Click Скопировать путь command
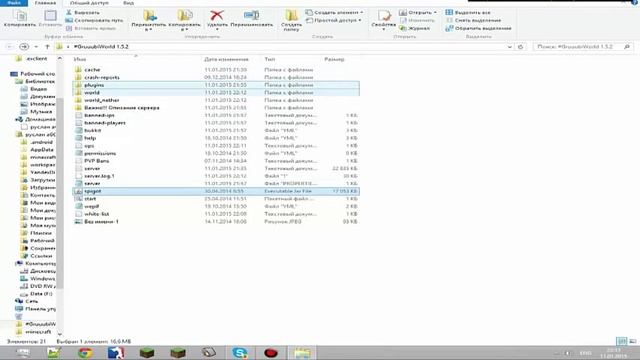Viewport: 640px width, 360px height. click(94, 20)
